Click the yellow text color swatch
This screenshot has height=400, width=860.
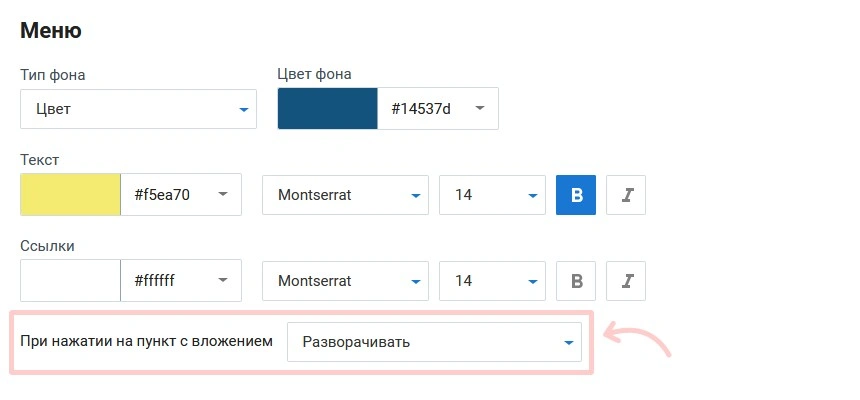(x=70, y=195)
